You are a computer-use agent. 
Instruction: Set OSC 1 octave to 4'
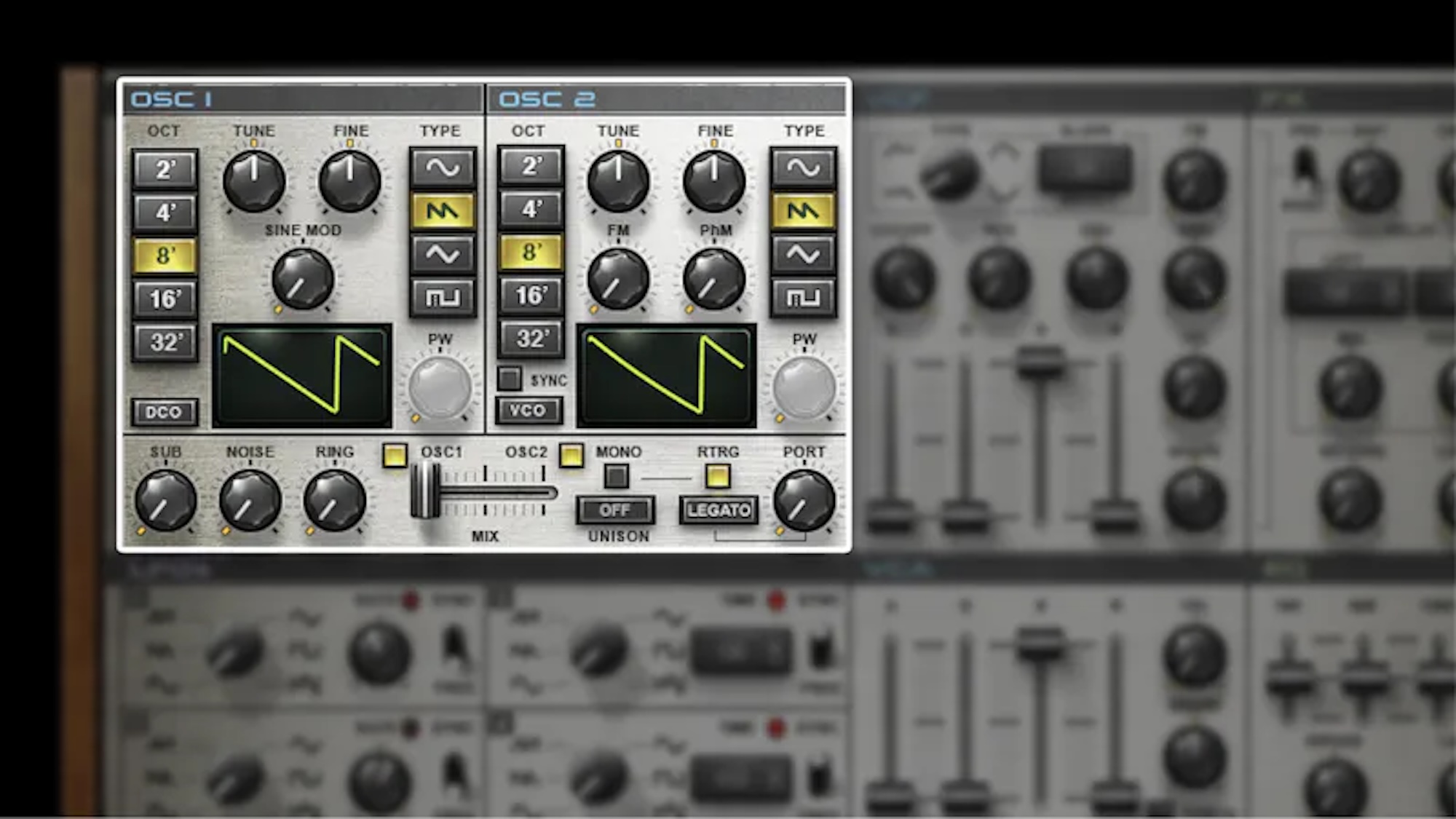click(x=165, y=213)
